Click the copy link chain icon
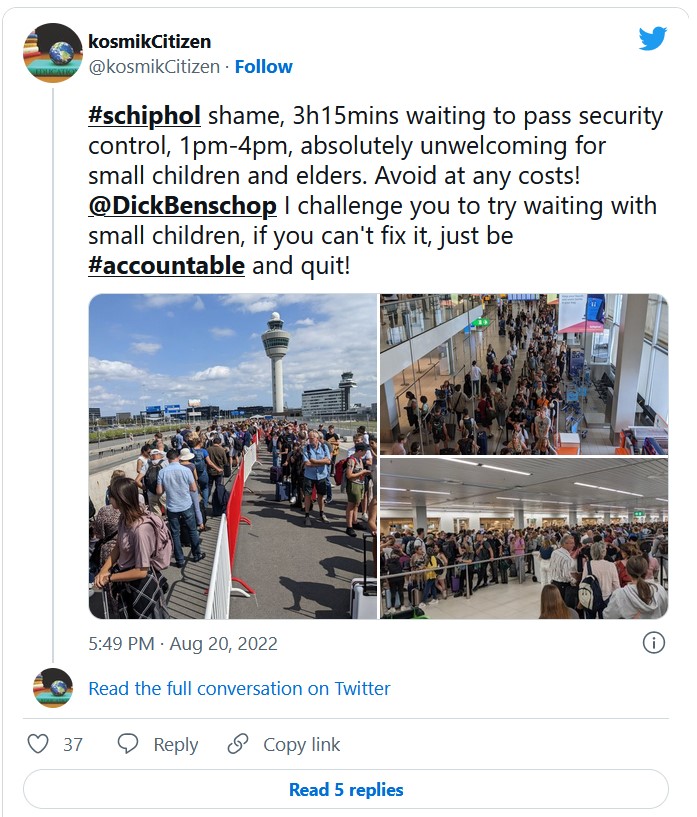Image resolution: width=697 pixels, height=817 pixels. [x=238, y=744]
